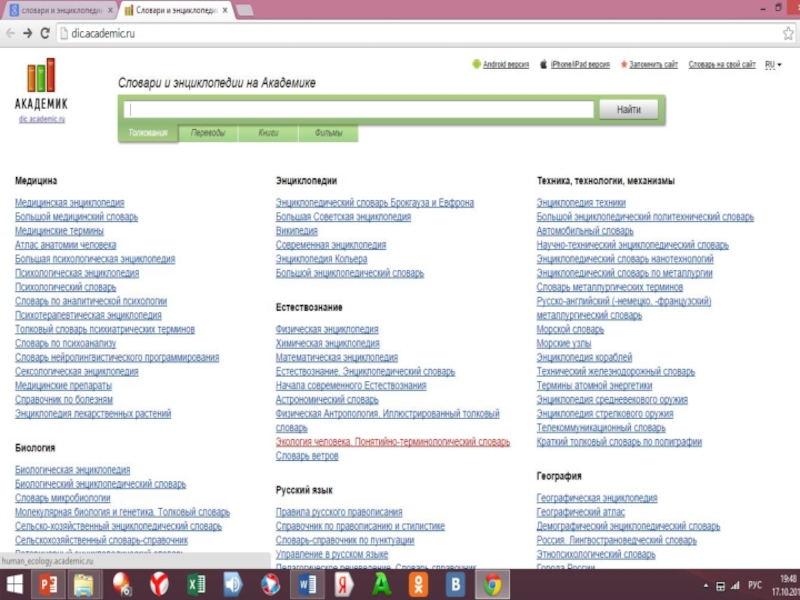
Task: Select the Толкования search tab
Action: click(148, 133)
